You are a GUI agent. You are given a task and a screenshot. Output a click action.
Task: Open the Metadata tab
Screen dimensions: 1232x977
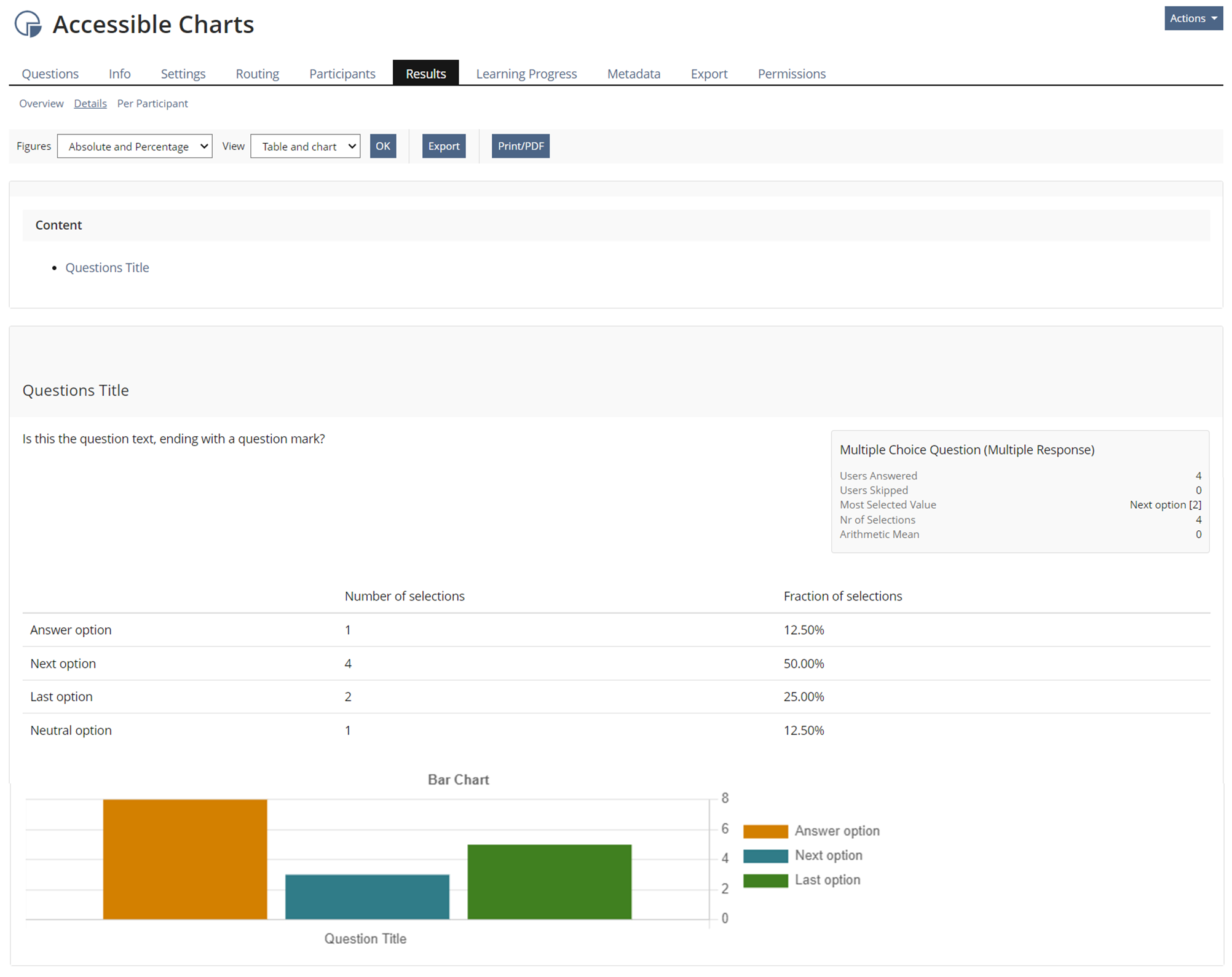coord(633,73)
